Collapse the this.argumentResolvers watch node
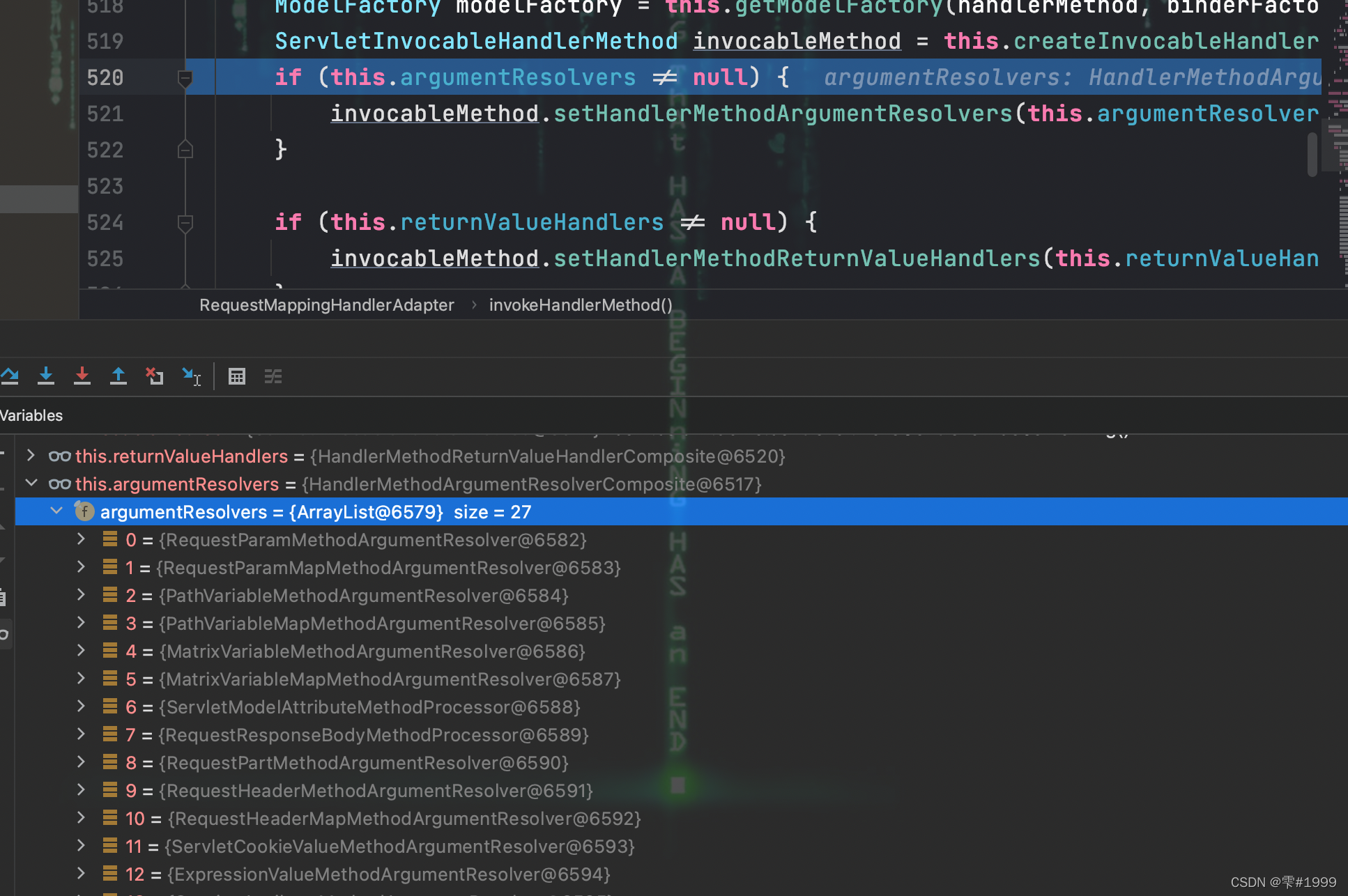Image resolution: width=1348 pixels, height=896 pixels. coord(31,484)
